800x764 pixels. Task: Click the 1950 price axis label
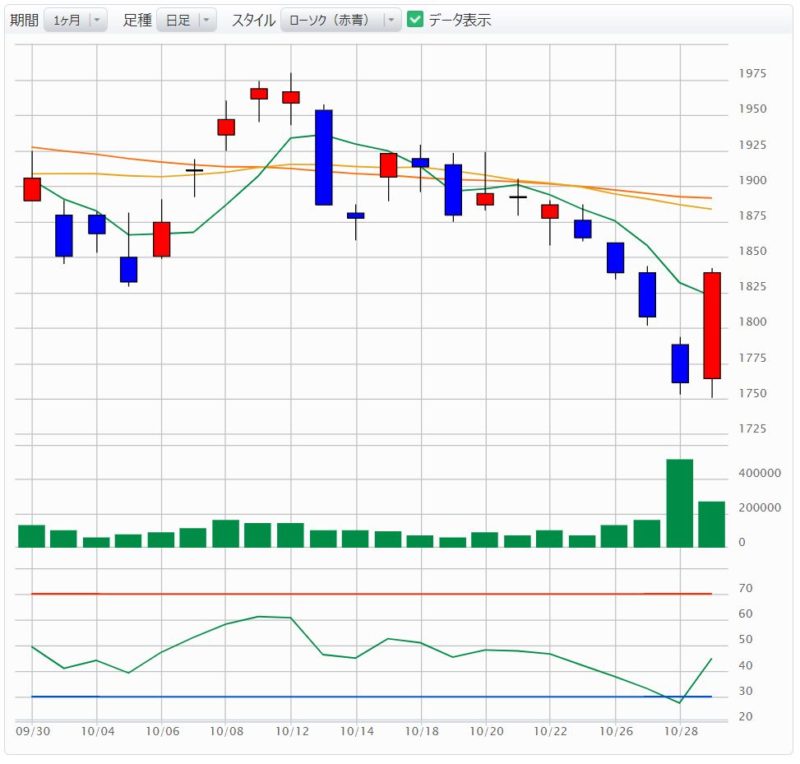pyautogui.click(x=752, y=109)
